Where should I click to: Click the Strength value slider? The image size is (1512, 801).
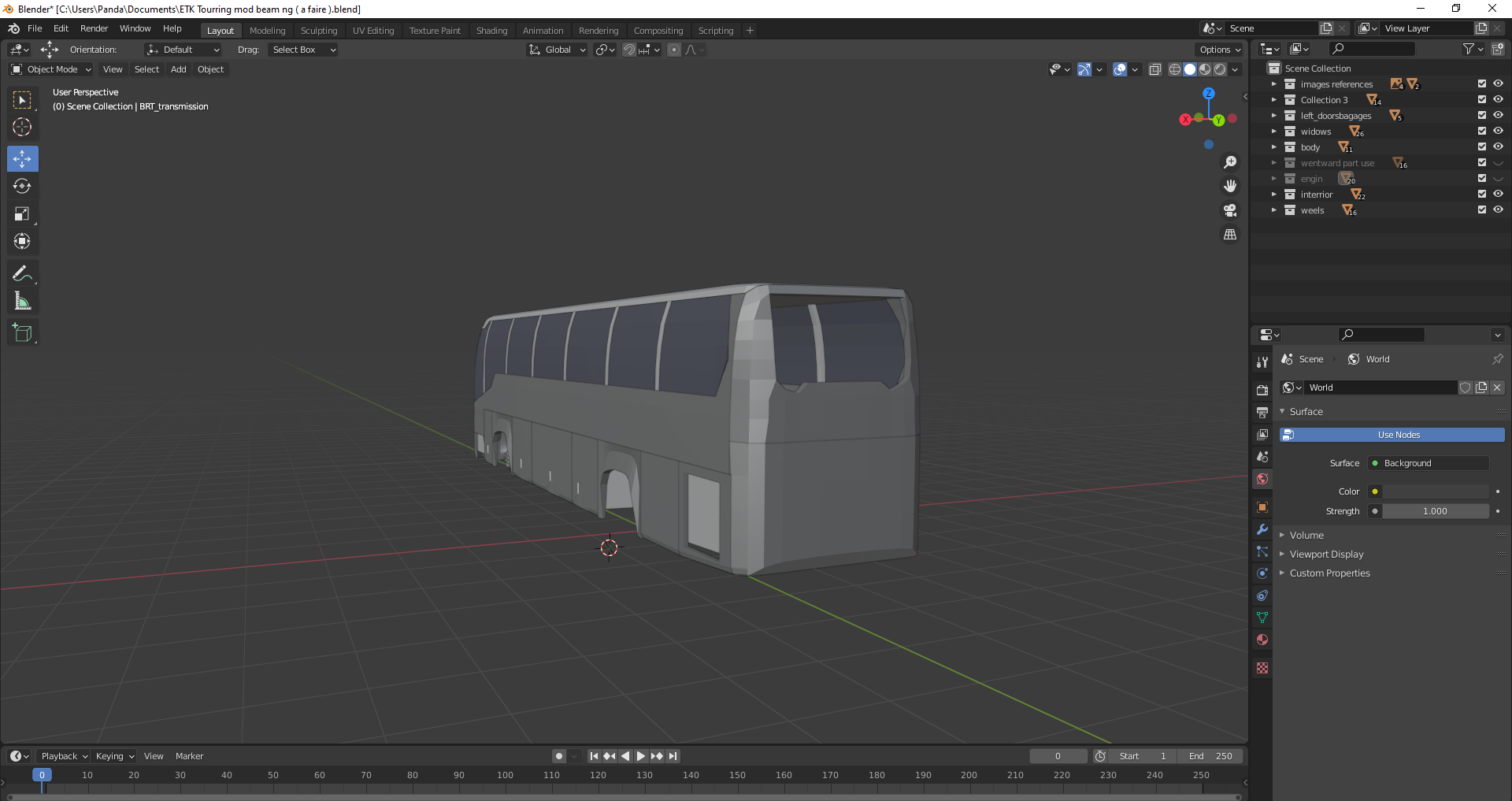click(1435, 511)
